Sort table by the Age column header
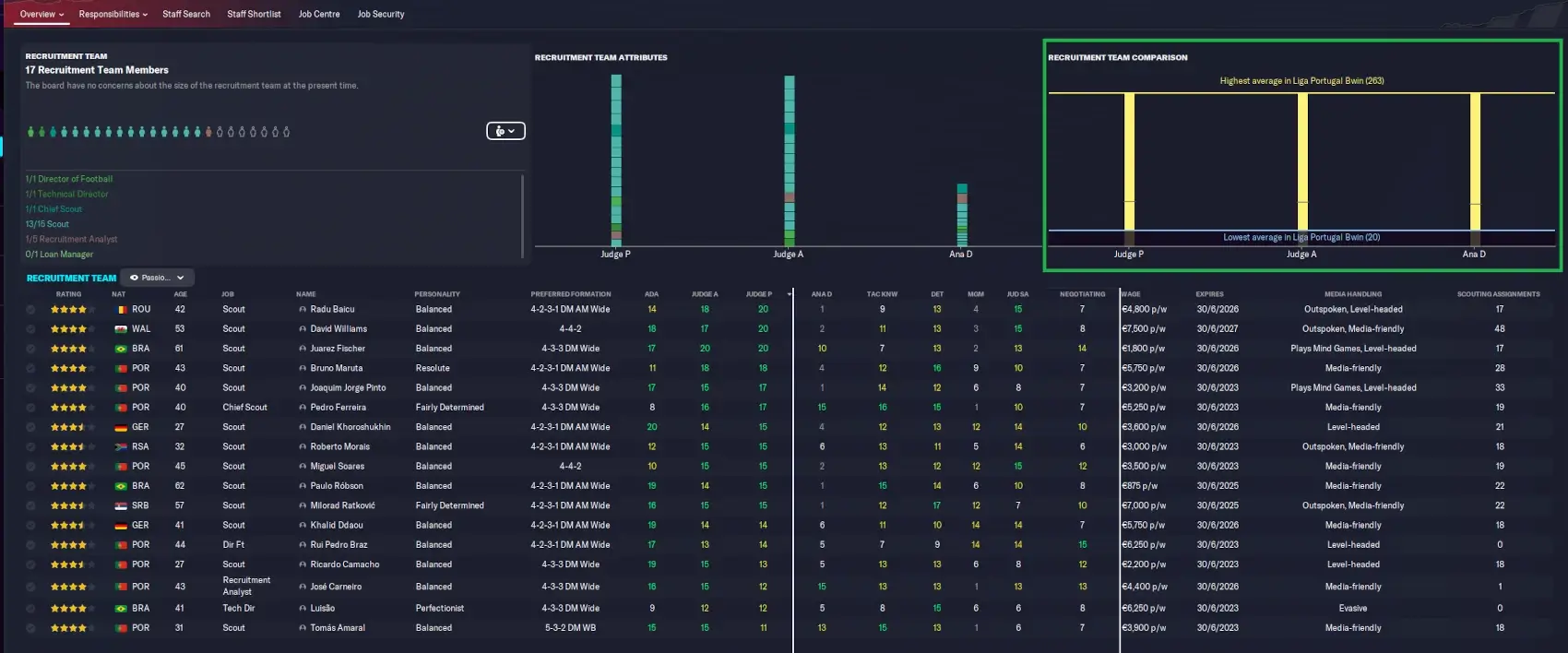This screenshot has width=1568, height=653. [x=181, y=294]
